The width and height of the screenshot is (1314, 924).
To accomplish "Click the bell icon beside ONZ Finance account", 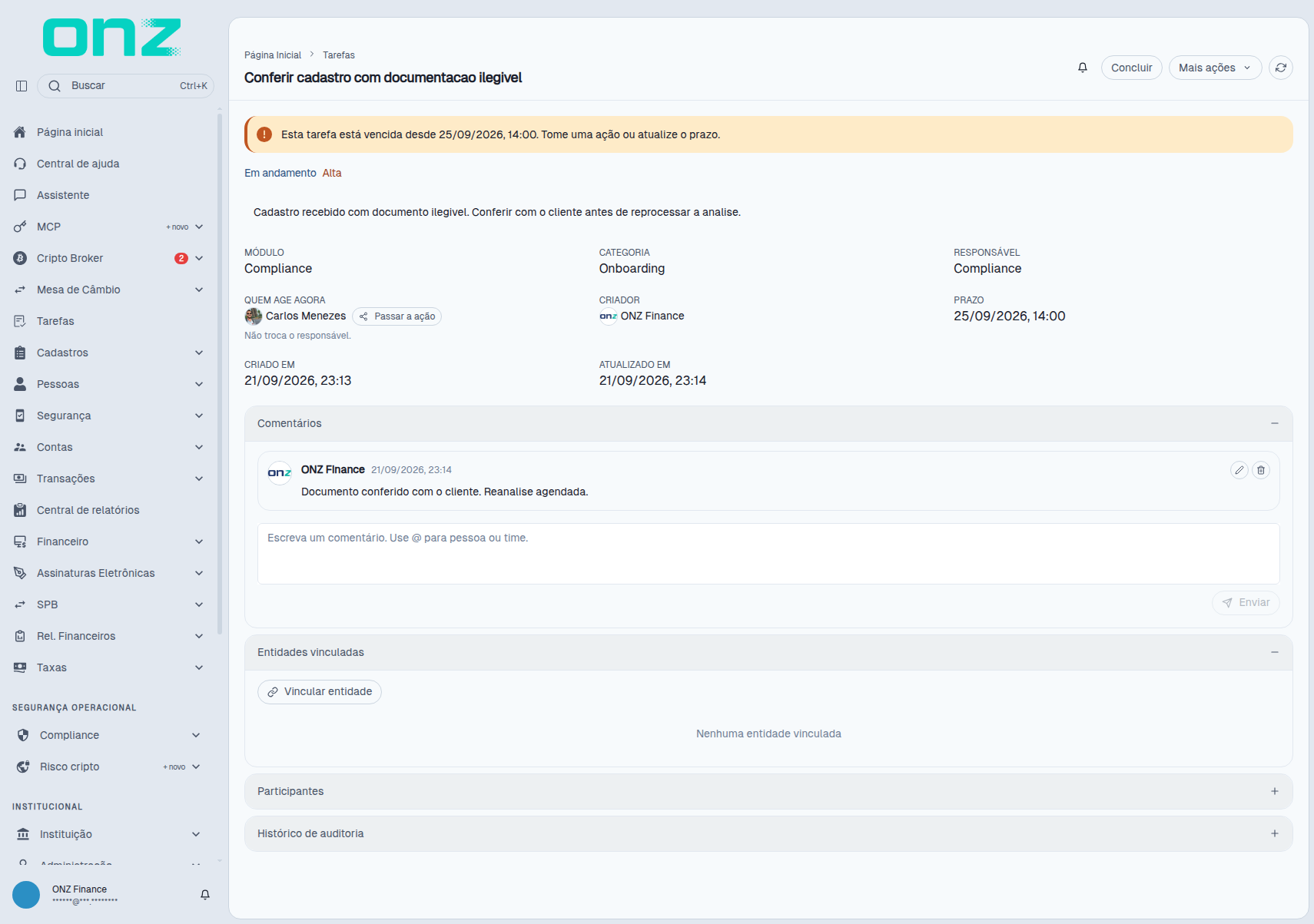I will tap(205, 895).
